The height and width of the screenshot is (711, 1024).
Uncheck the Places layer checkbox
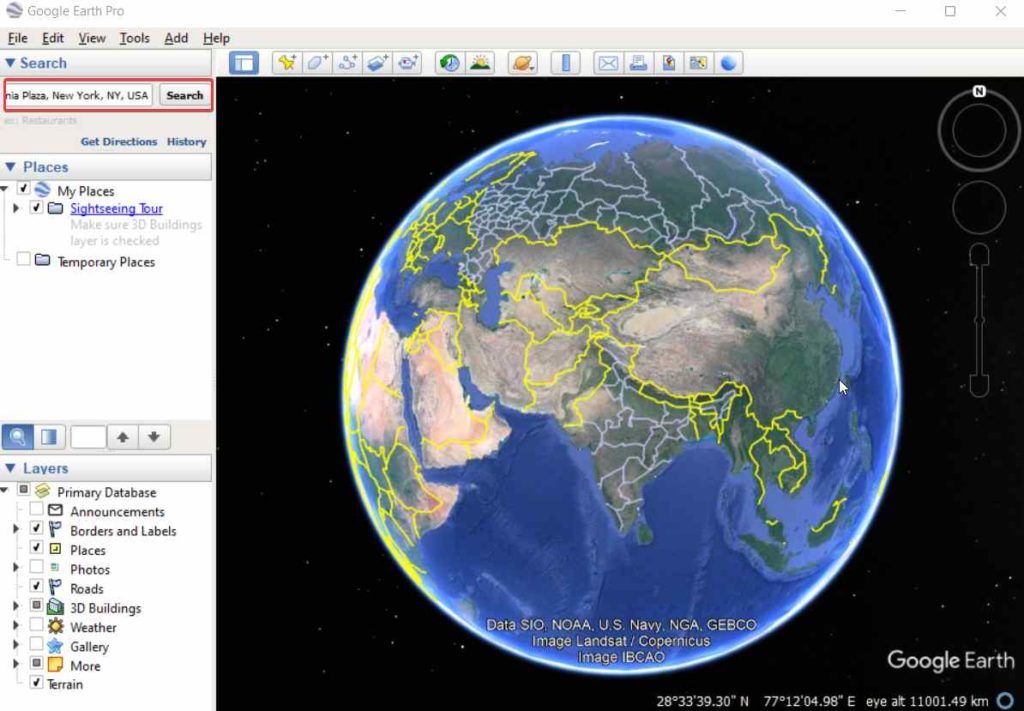37,547
